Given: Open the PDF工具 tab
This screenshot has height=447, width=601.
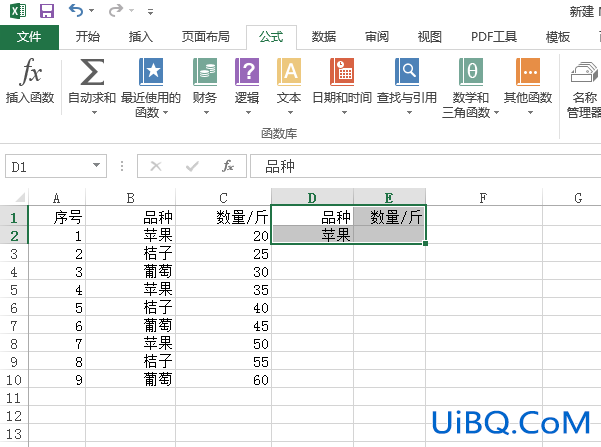Looking at the screenshot, I should 494,37.
